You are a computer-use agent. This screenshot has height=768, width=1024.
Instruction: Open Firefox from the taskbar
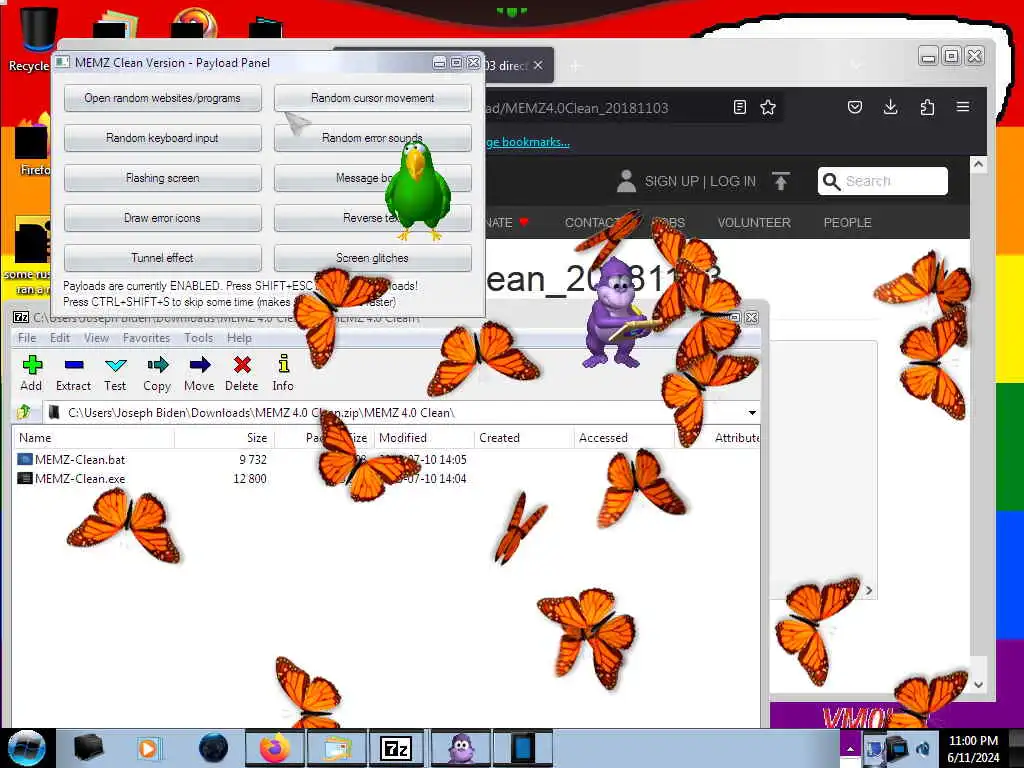click(x=275, y=748)
